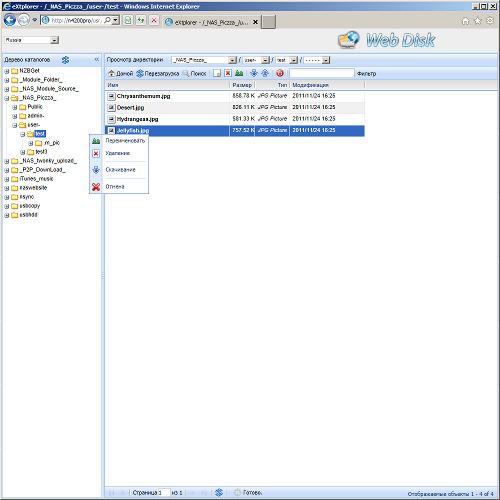This screenshot has height=500, width=500.
Task: Click the browser address bar
Action: point(76,20)
